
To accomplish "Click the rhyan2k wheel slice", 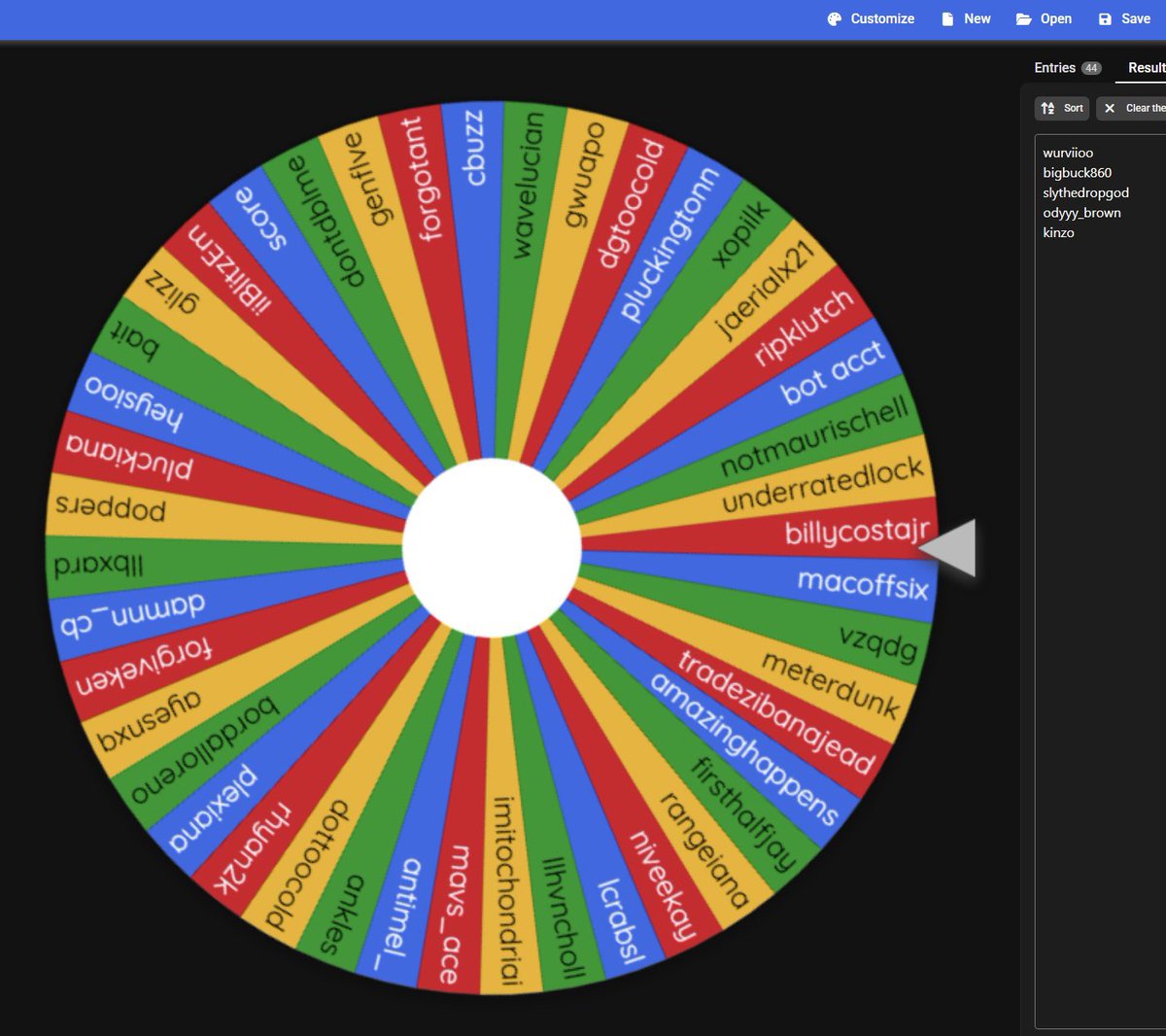I will coord(253,846).
